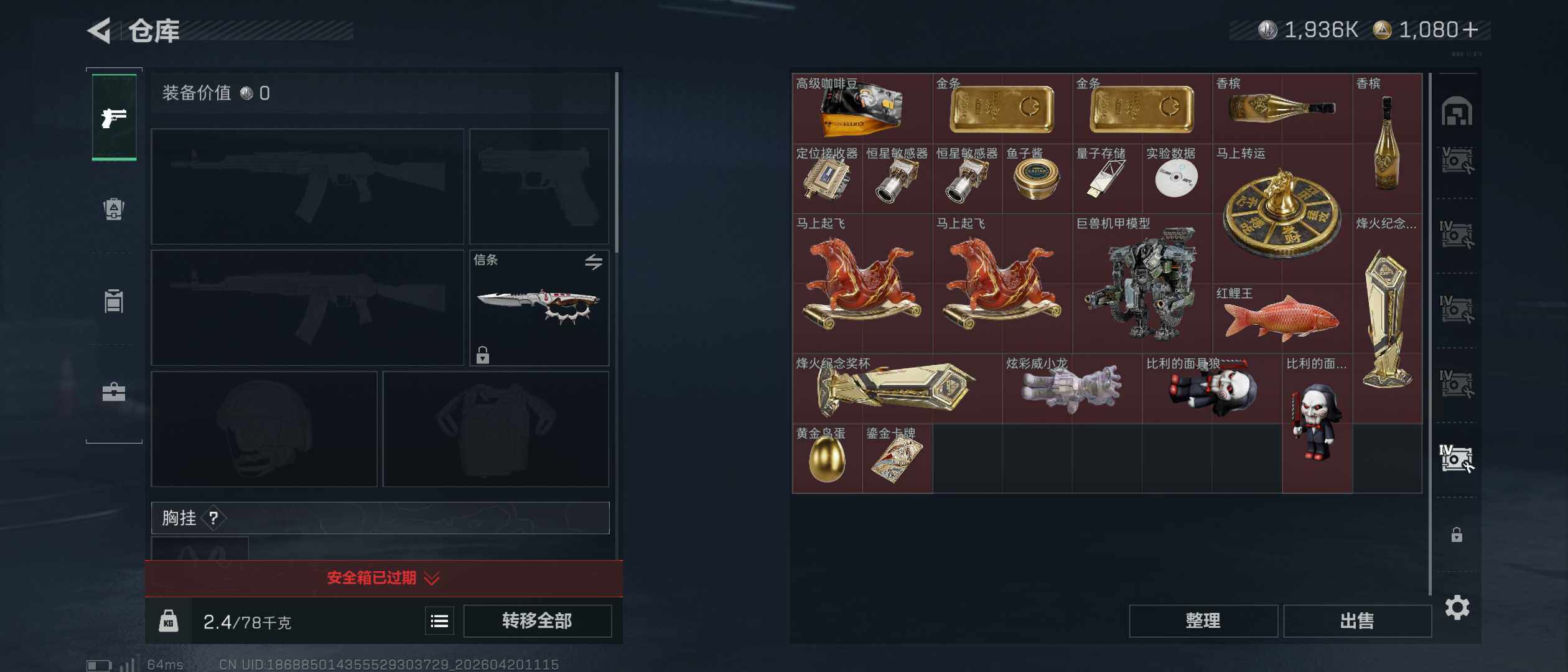
Task: Select the weapons pistol tab icon
Action: click(114, 117)
